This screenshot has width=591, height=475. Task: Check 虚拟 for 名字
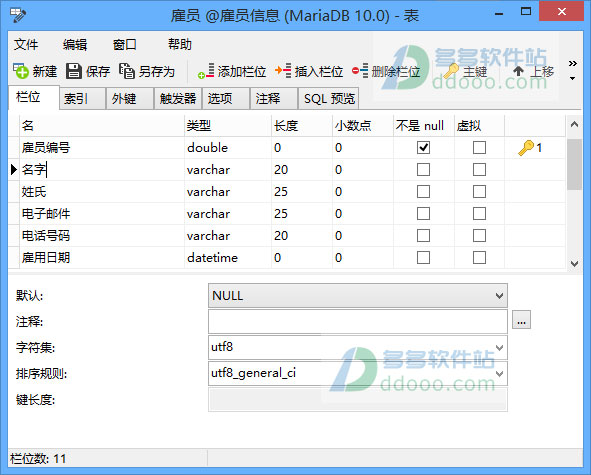479,170
